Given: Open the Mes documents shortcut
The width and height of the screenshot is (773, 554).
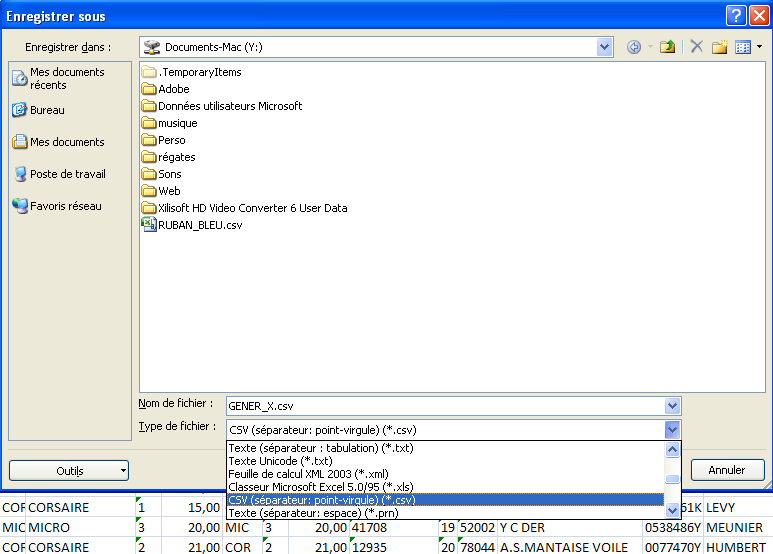Looking at the screenshot, I should click(x=59, y=142).
